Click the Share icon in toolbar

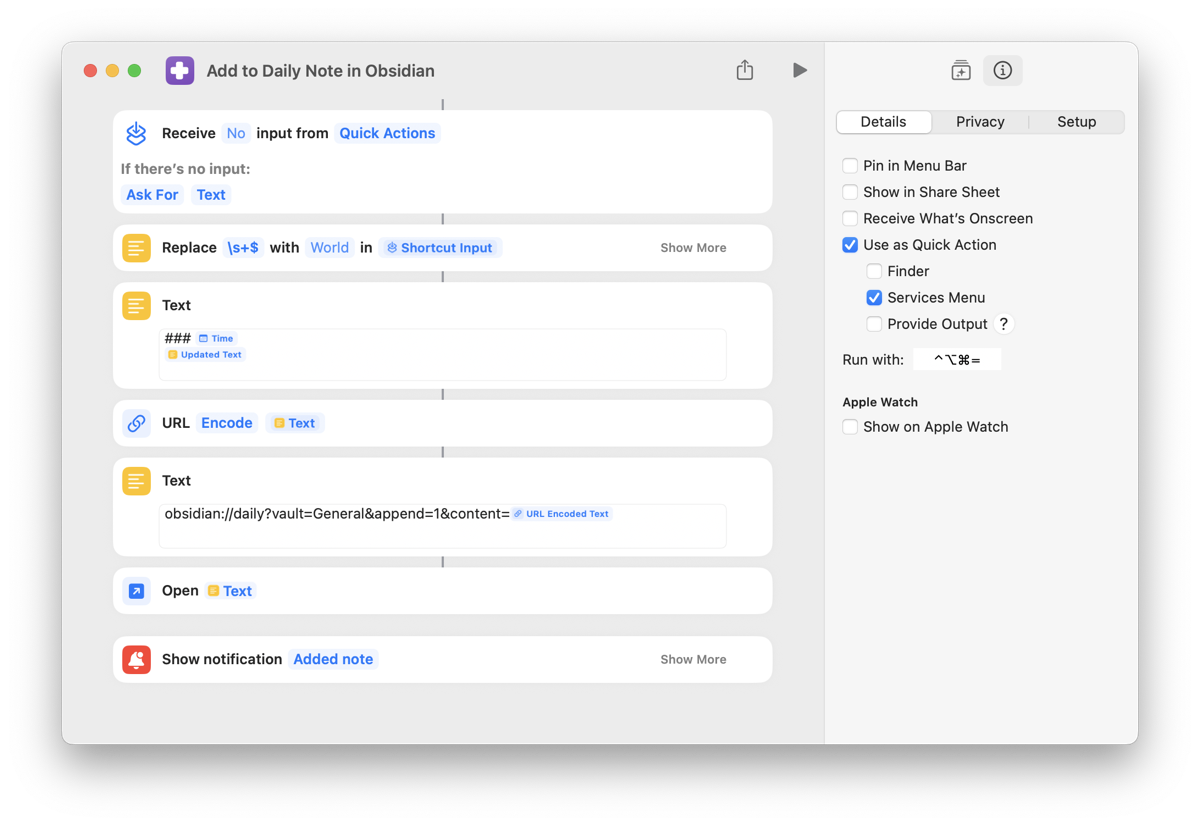(x=745, y=70)
